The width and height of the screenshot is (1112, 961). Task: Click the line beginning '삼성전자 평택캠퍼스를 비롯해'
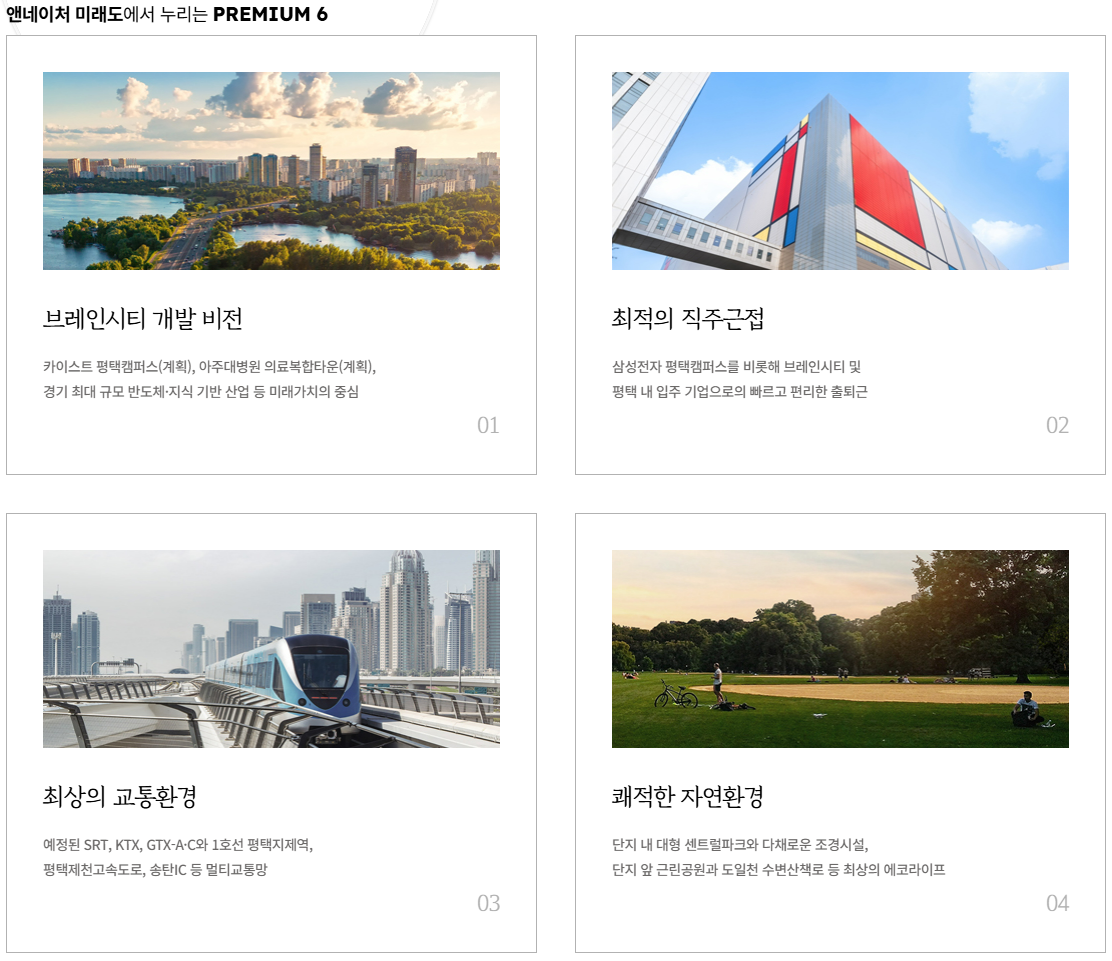point(736,367)
